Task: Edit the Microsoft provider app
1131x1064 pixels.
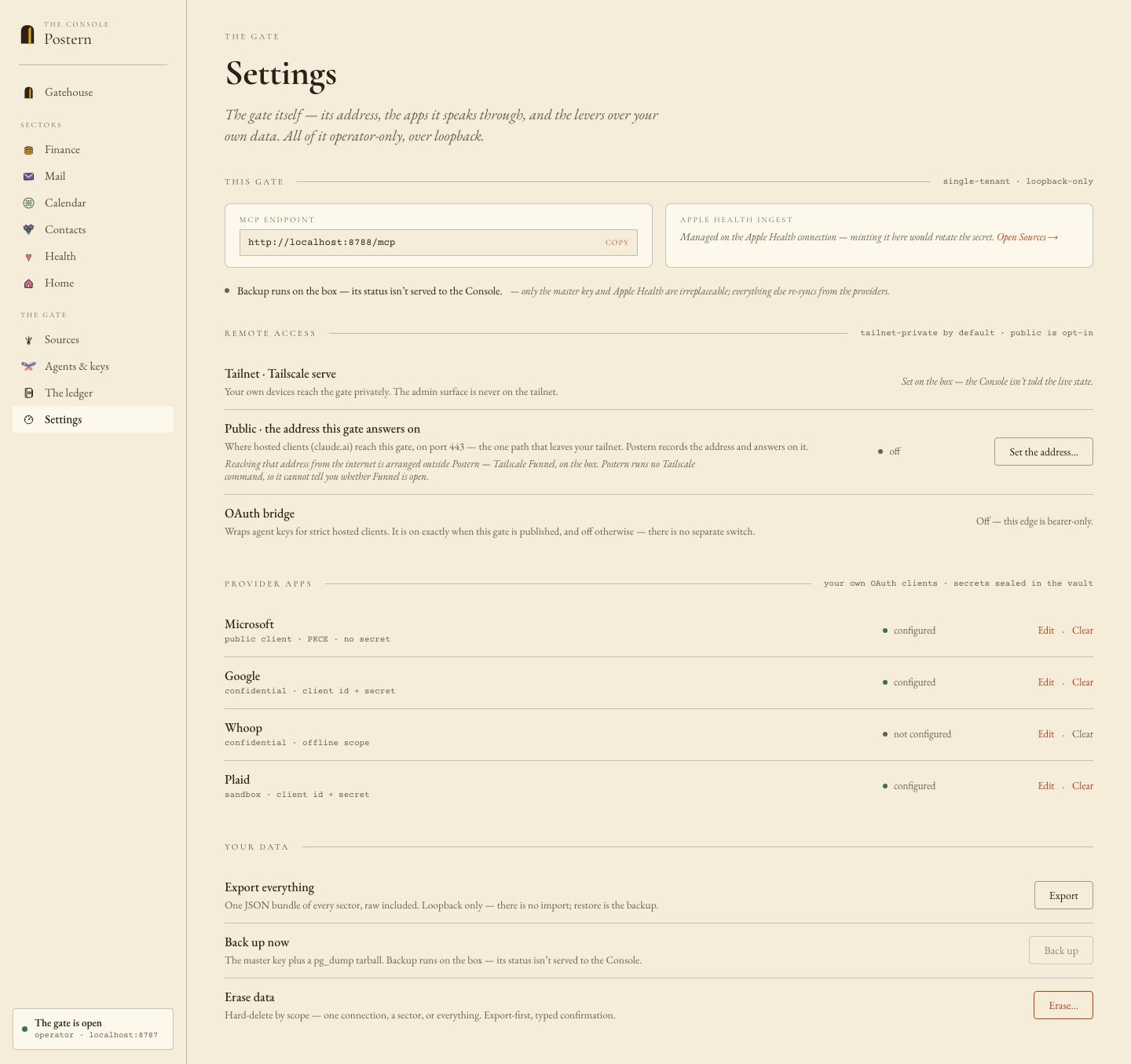Action: 1045,631
